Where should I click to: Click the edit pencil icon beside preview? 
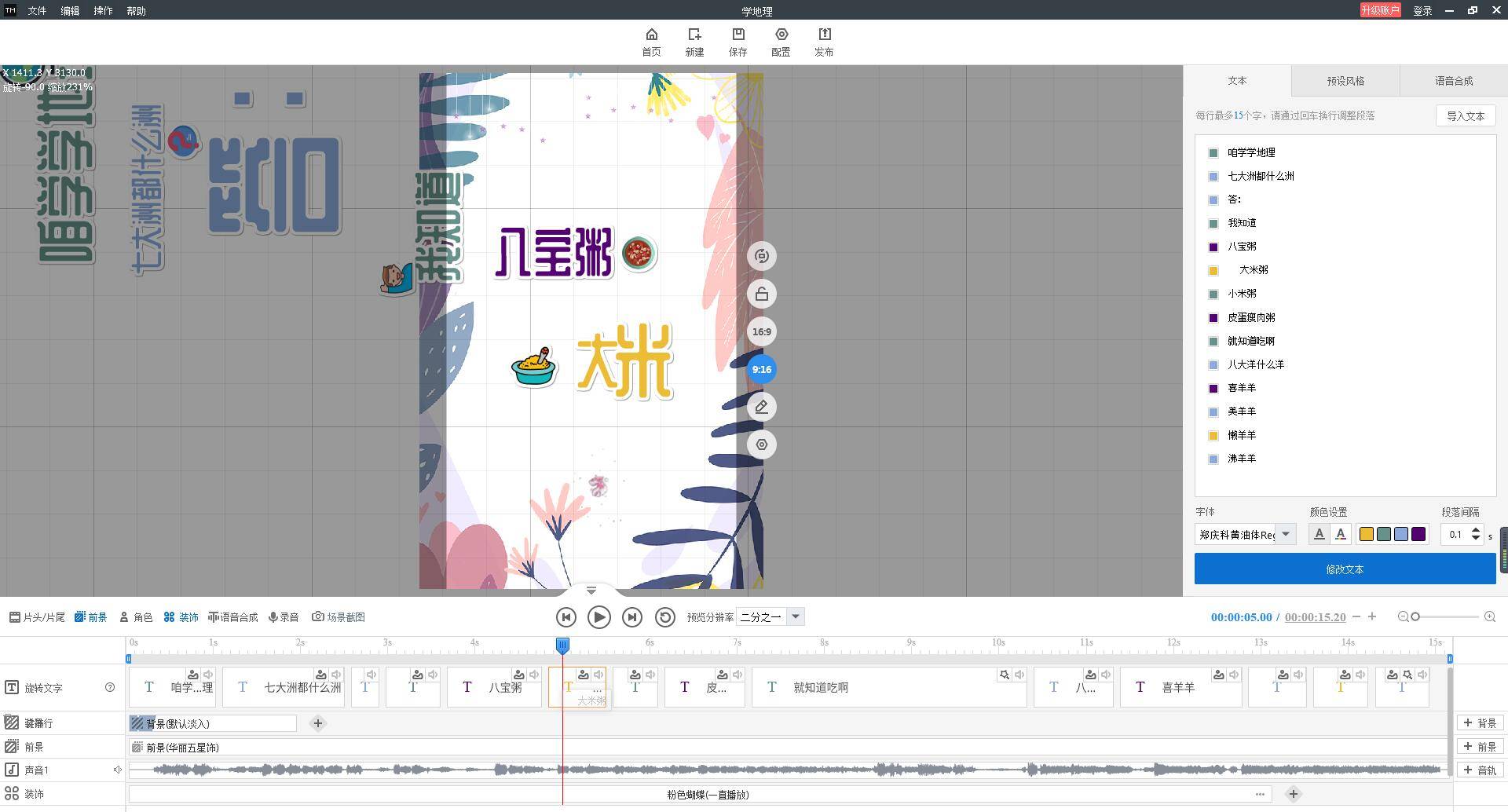761,407
